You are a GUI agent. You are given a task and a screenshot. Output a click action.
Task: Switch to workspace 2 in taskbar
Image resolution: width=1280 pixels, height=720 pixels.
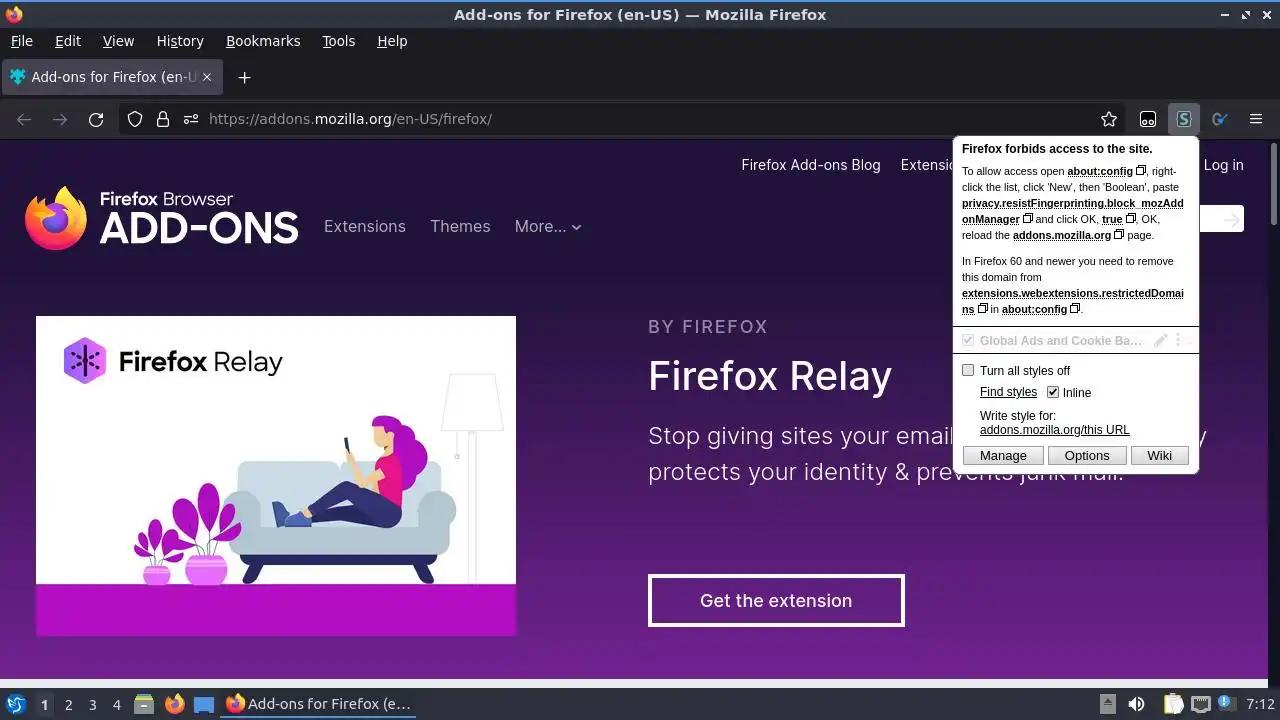click(x=68, y=704)
